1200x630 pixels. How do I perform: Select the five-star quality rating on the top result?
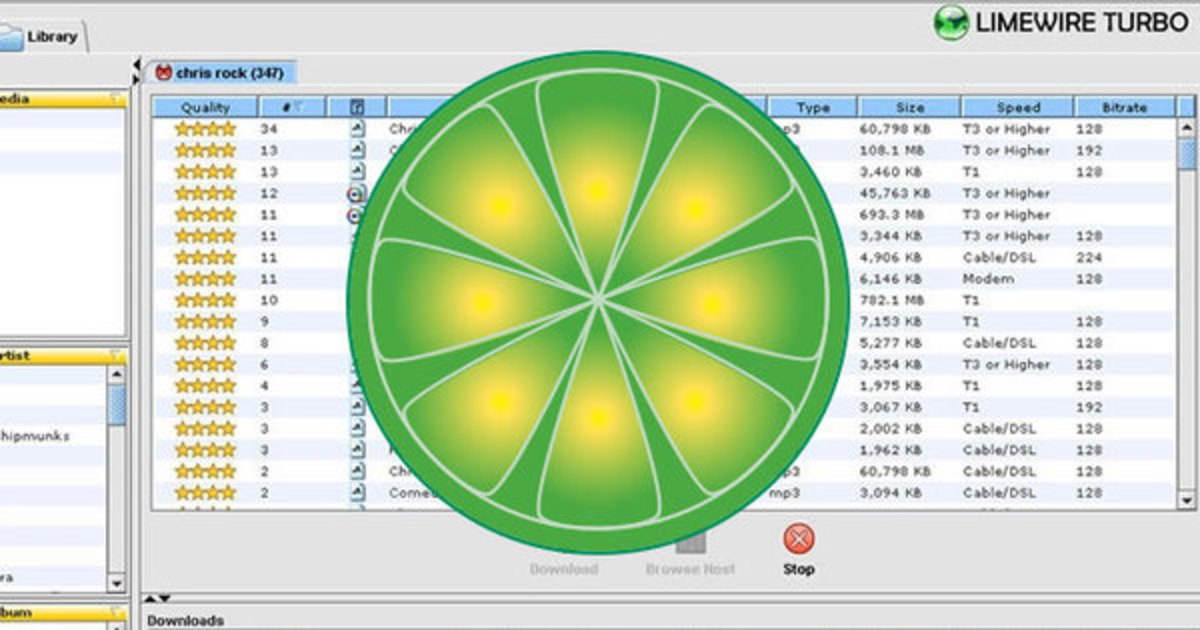(205, 128)
